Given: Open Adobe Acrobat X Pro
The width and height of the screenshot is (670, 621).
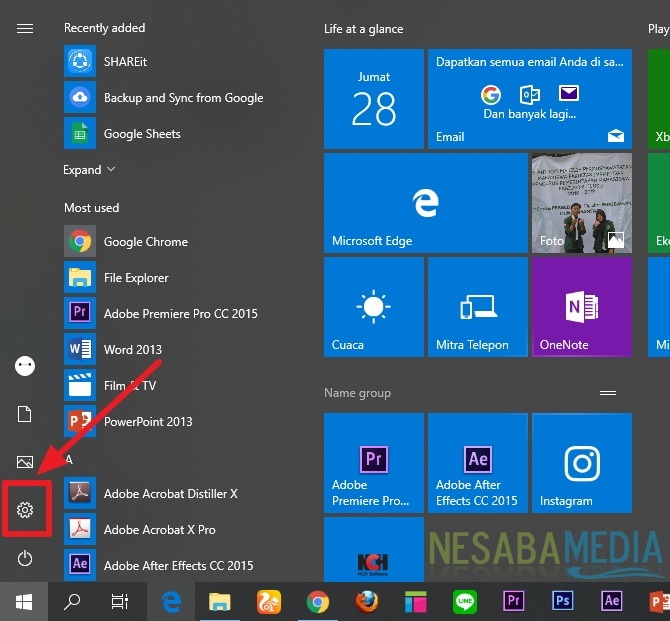Looking at the screenshot, I should coord(171,530).
